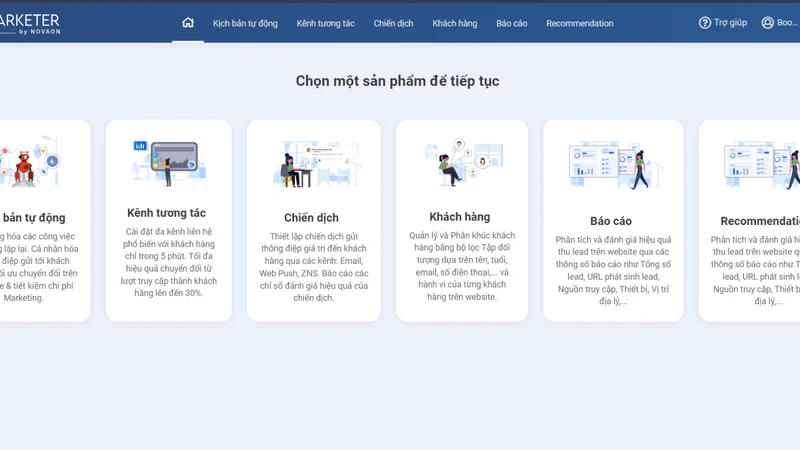
Task: Open Kênh tương tác menu
Action: (x=326, y=23)
